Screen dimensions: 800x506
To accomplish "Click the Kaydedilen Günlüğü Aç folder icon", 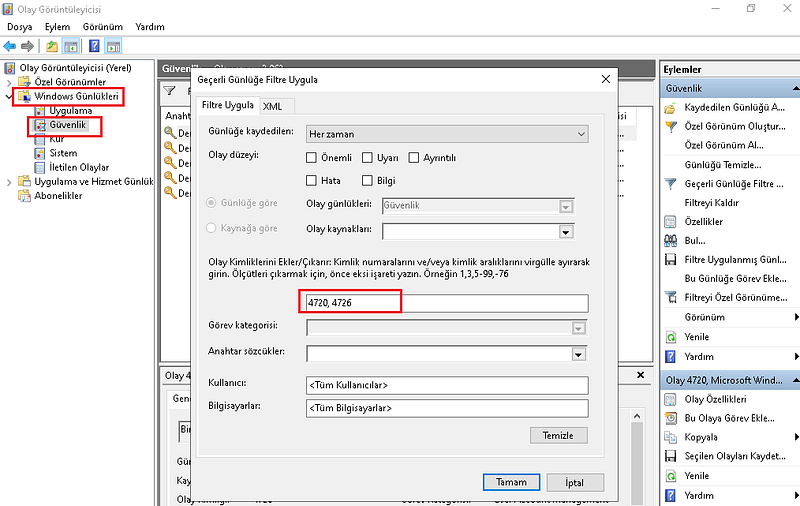I will (670, 108).
